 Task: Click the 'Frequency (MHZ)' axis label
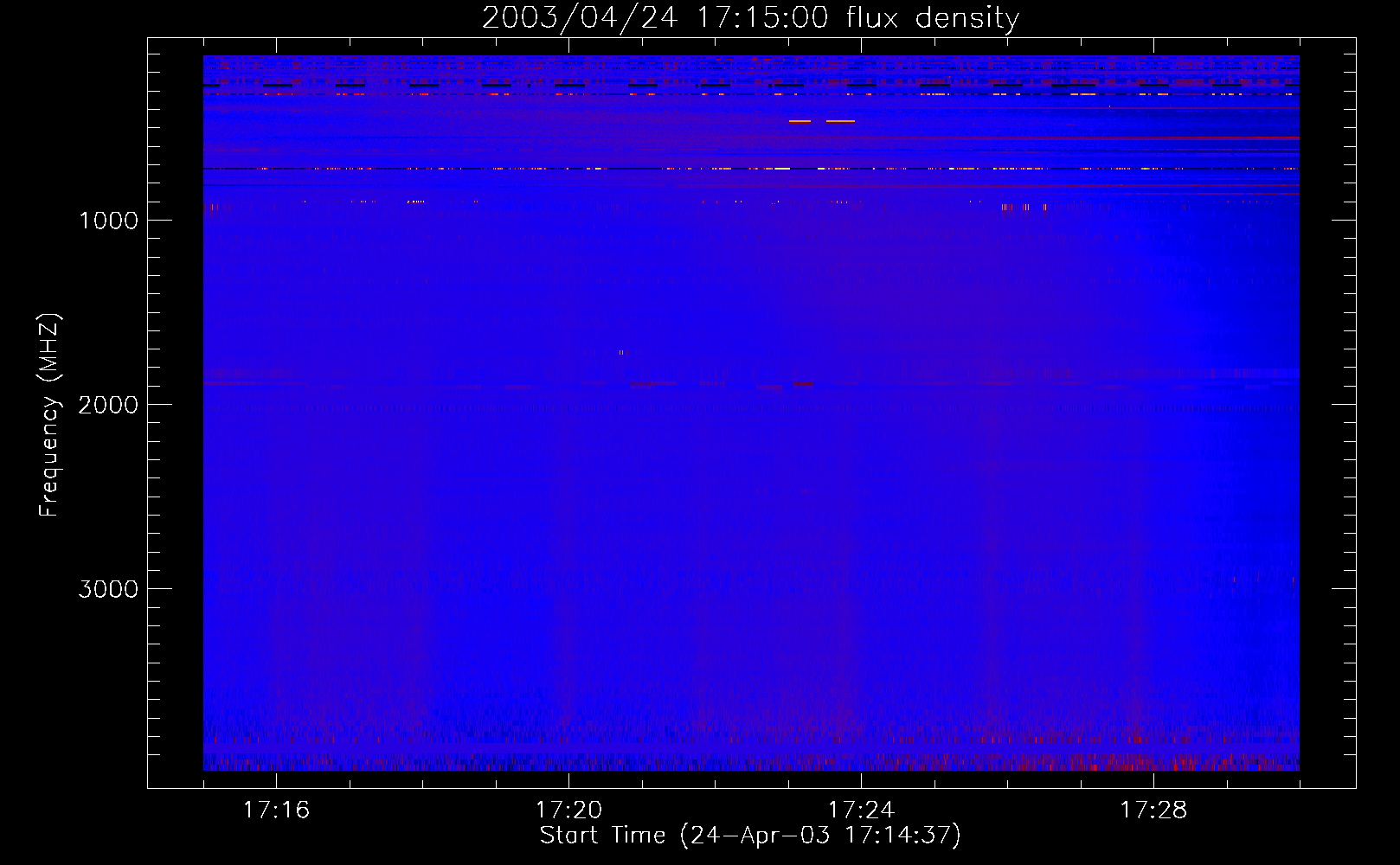[49, 415]
